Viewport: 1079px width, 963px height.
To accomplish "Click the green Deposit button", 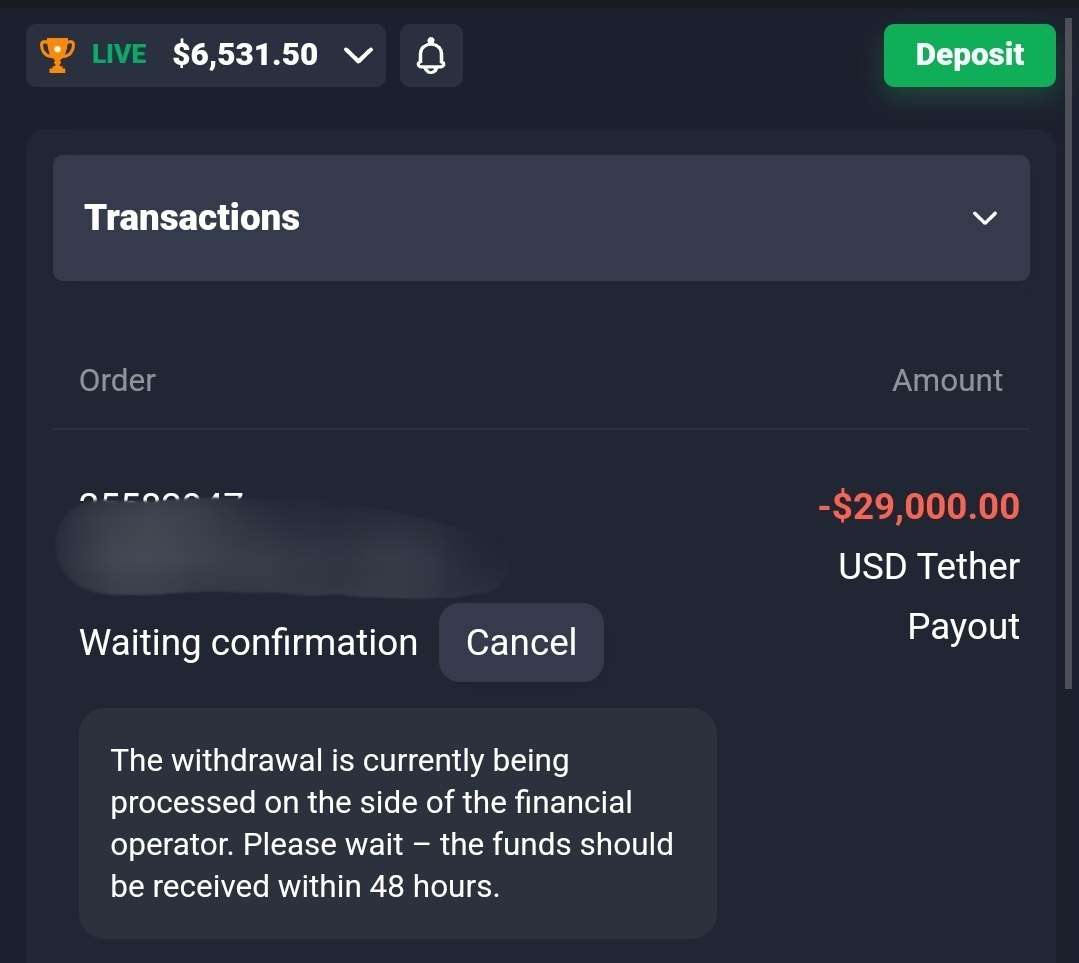I will (x=969, y=55).
